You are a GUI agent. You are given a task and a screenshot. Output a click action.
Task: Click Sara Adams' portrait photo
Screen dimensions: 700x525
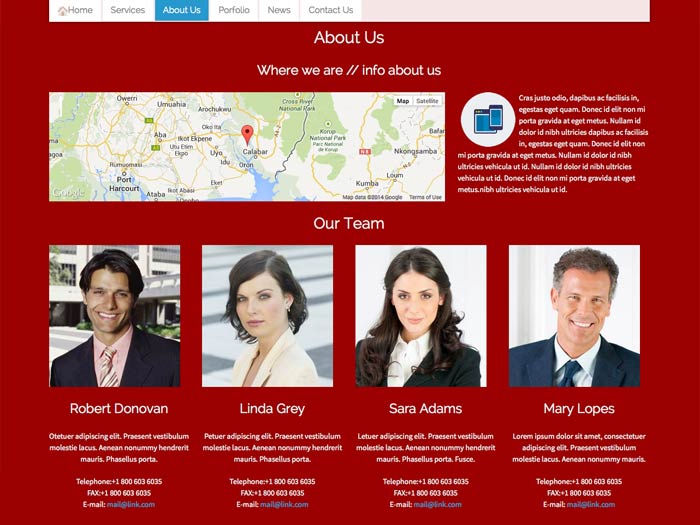pyautogui.click(x=421, y=316)
